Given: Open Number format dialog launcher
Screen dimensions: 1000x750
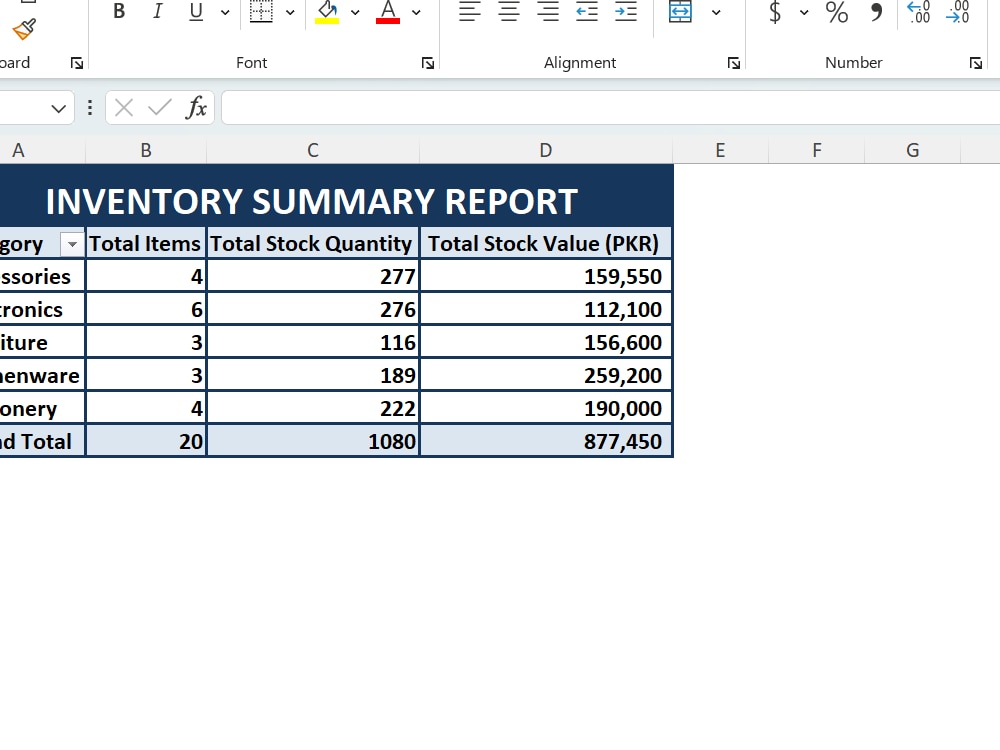Looking at the screenshot, I should tap(976, 62).
